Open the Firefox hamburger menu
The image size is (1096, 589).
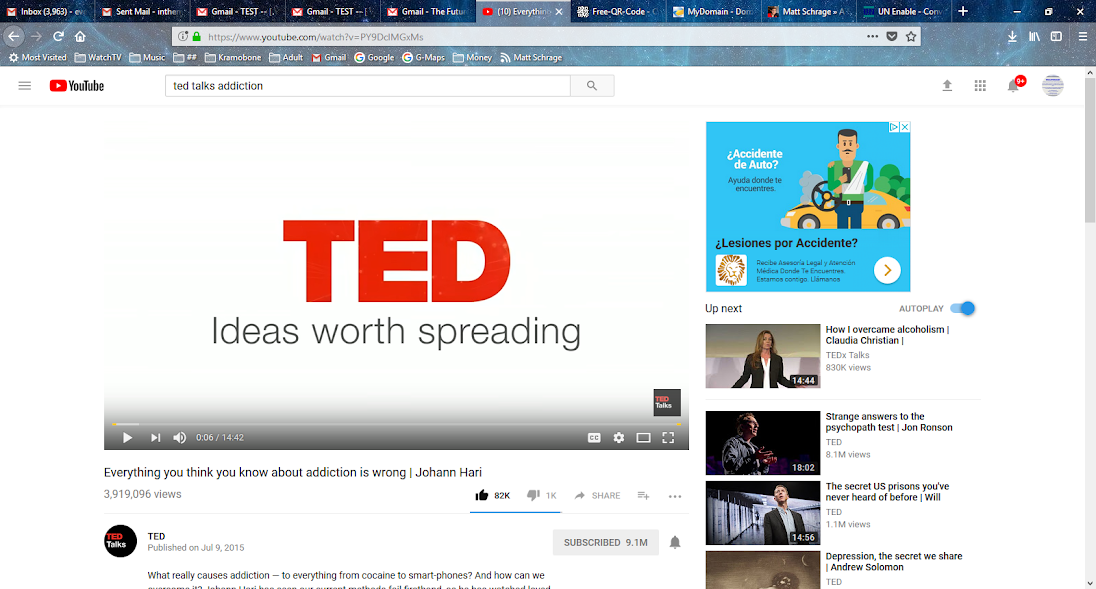[x=1082, y=36]
